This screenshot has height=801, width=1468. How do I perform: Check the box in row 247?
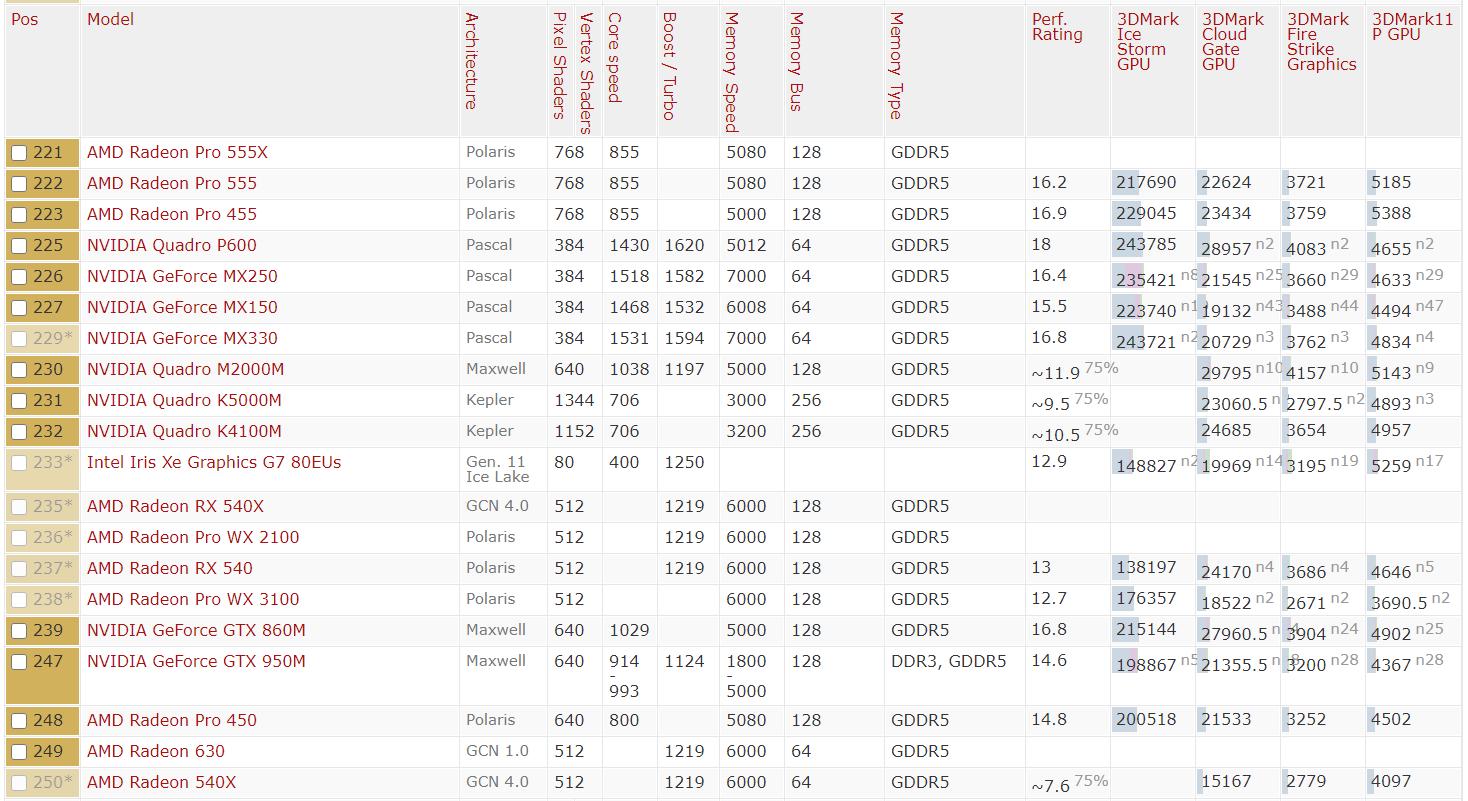click(19, 663)
